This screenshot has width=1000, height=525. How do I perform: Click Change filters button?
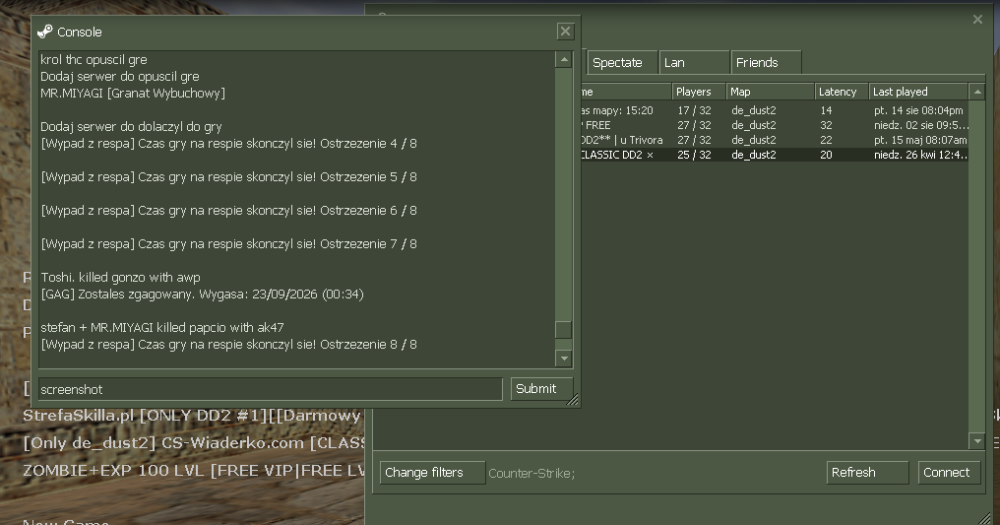(432, 473)
